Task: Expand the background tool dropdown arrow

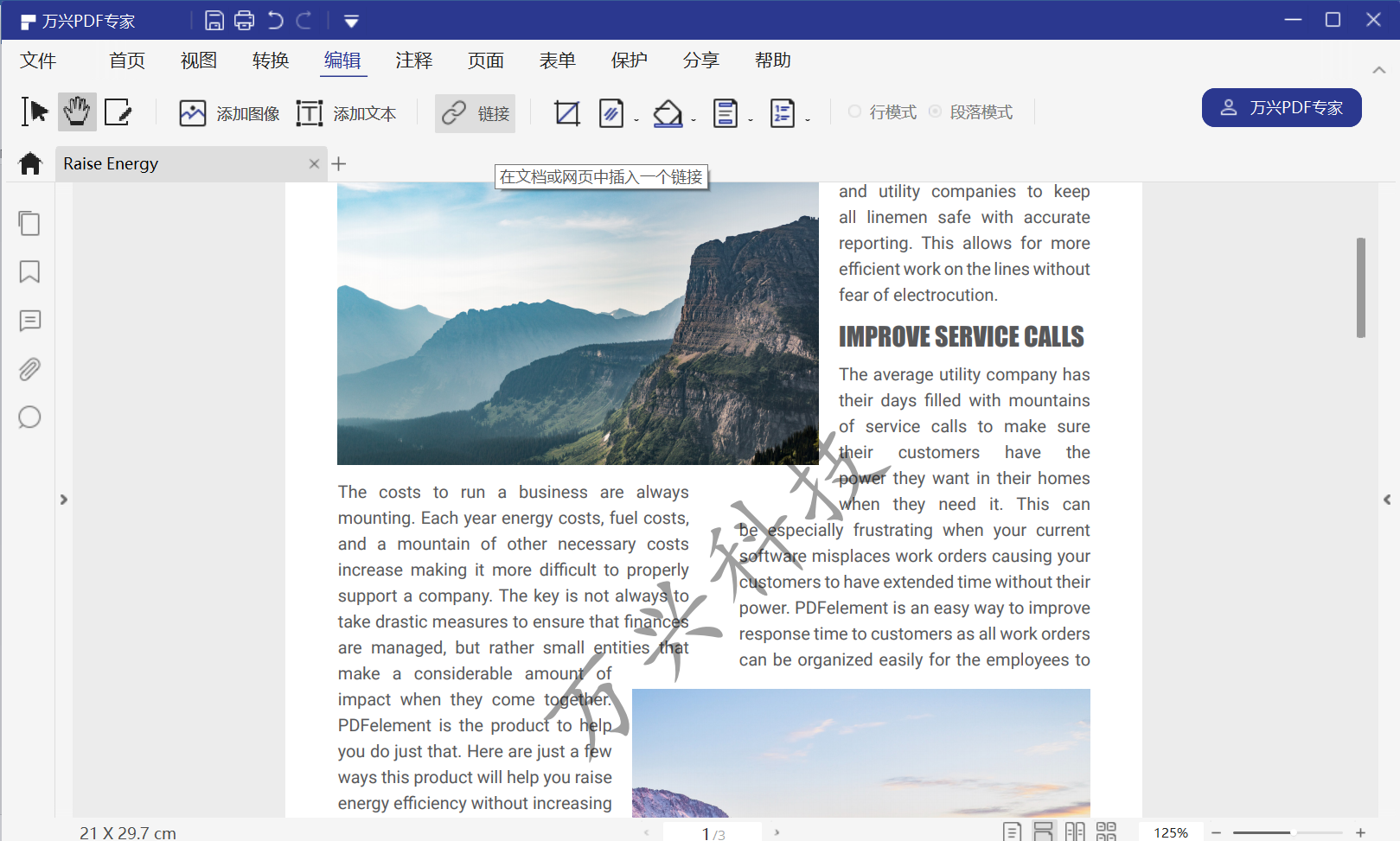Action: [x=694, y=120]
